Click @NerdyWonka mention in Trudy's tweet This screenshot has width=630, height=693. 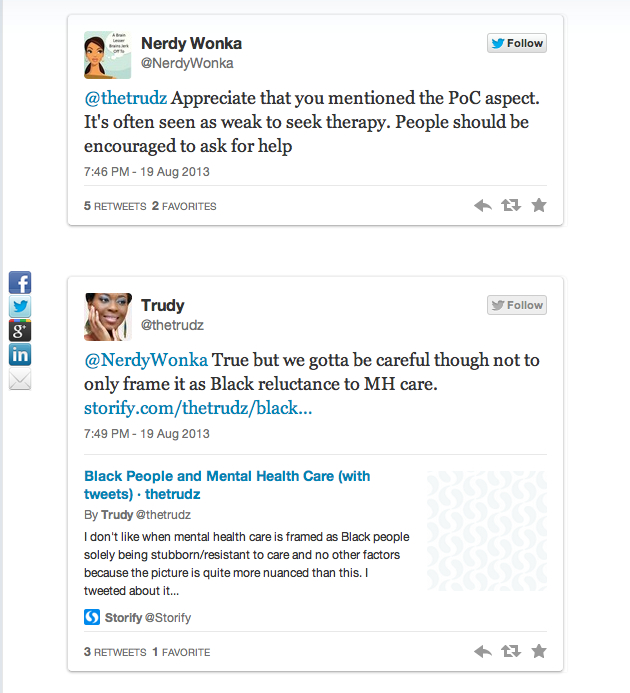click(145, 360)
